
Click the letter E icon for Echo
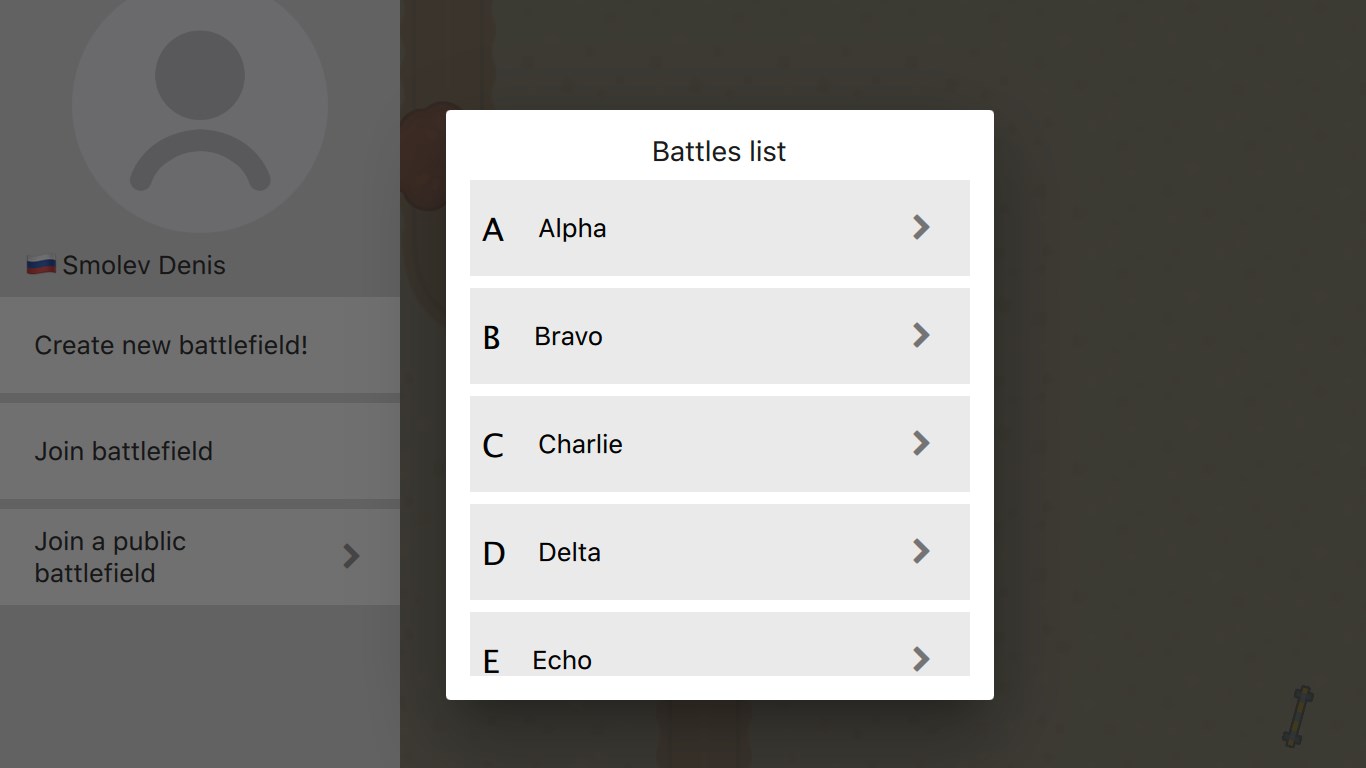point(491,661)
